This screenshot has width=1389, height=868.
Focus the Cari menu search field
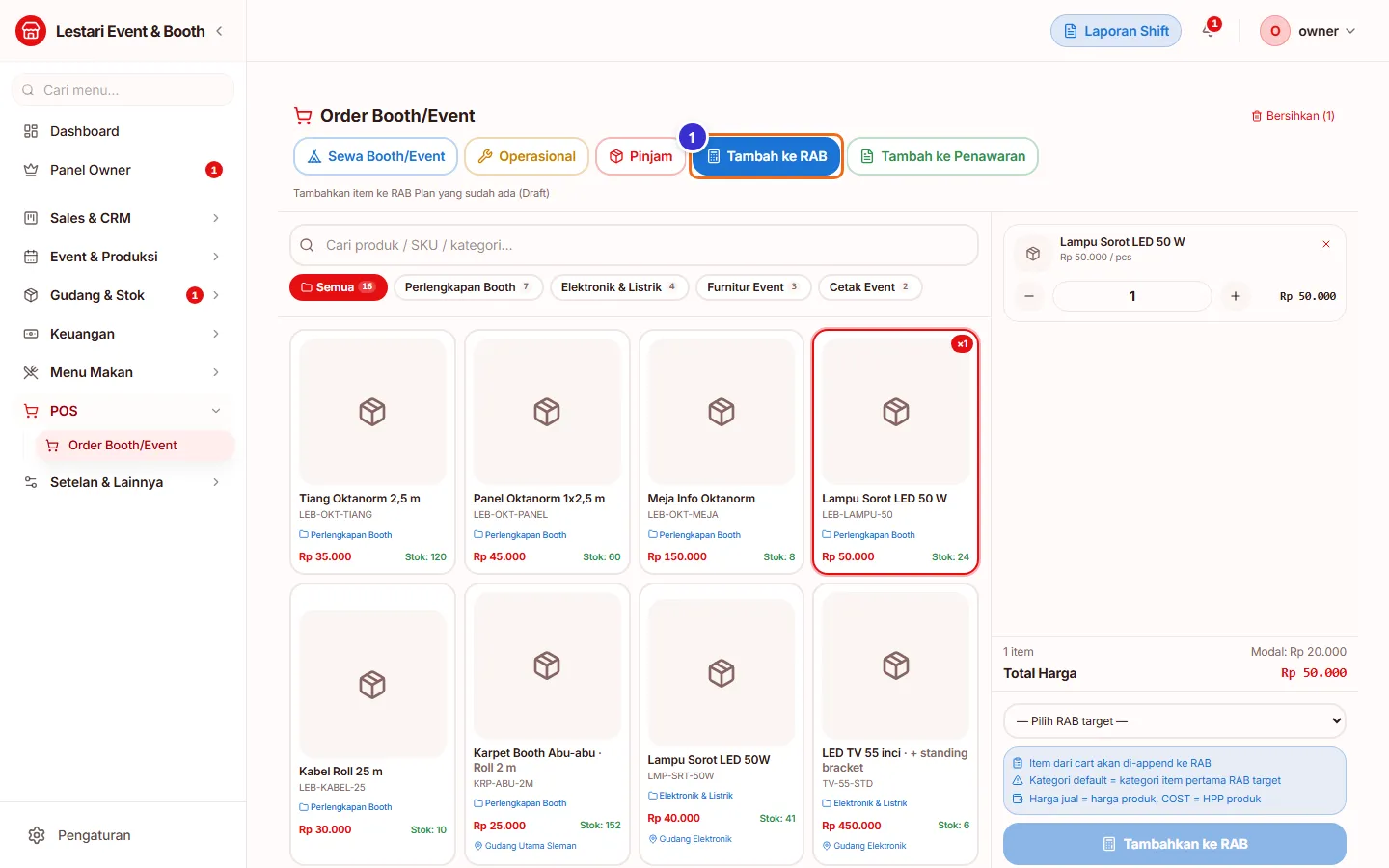click(123, 90)
